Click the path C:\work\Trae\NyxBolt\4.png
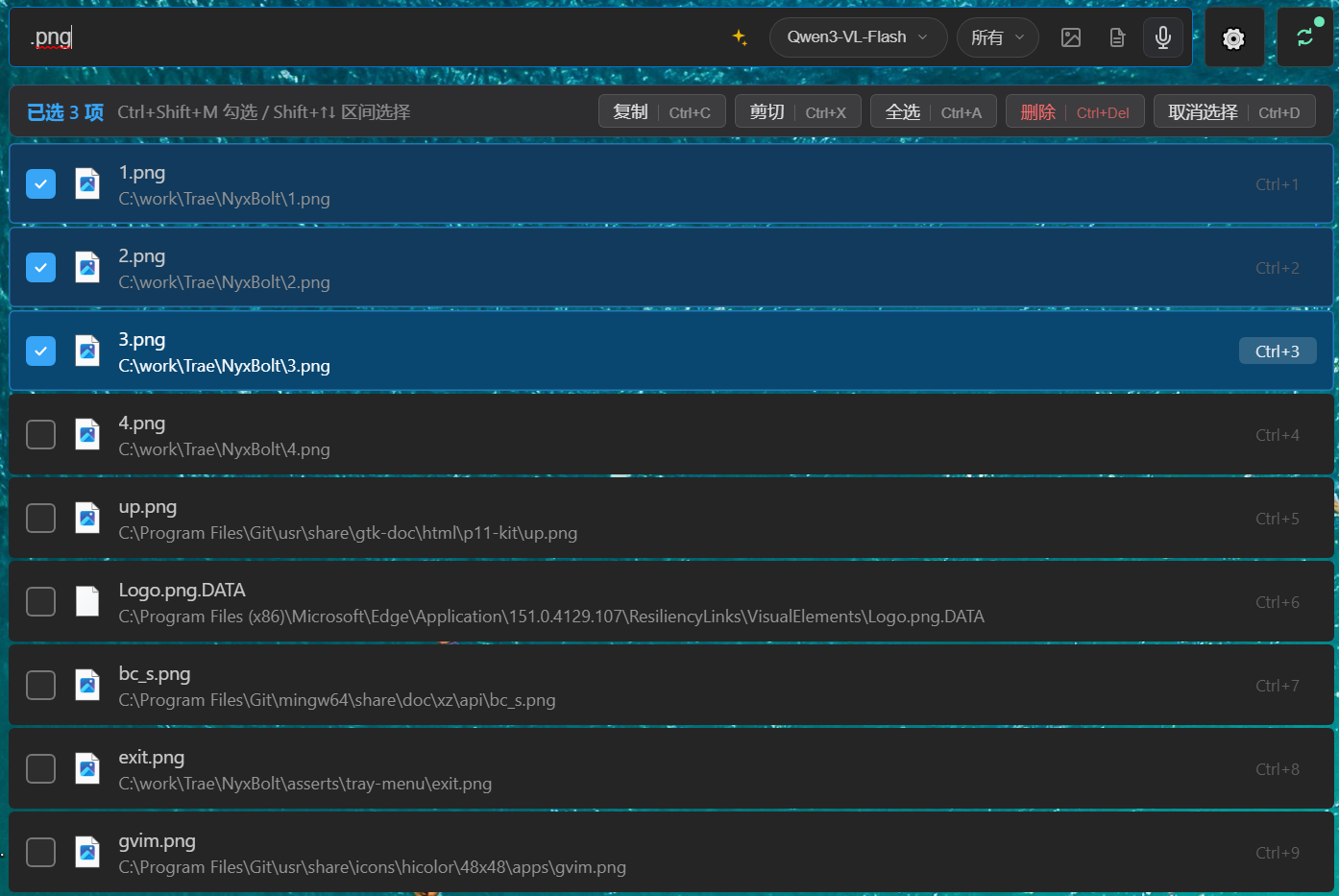This screenshot has width=1339, height=896. [x=225, y=449]
